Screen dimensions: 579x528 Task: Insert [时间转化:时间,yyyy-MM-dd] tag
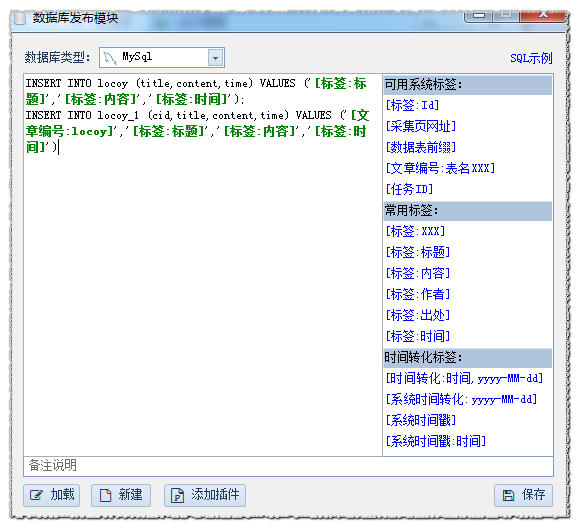[x=464, y=378]
